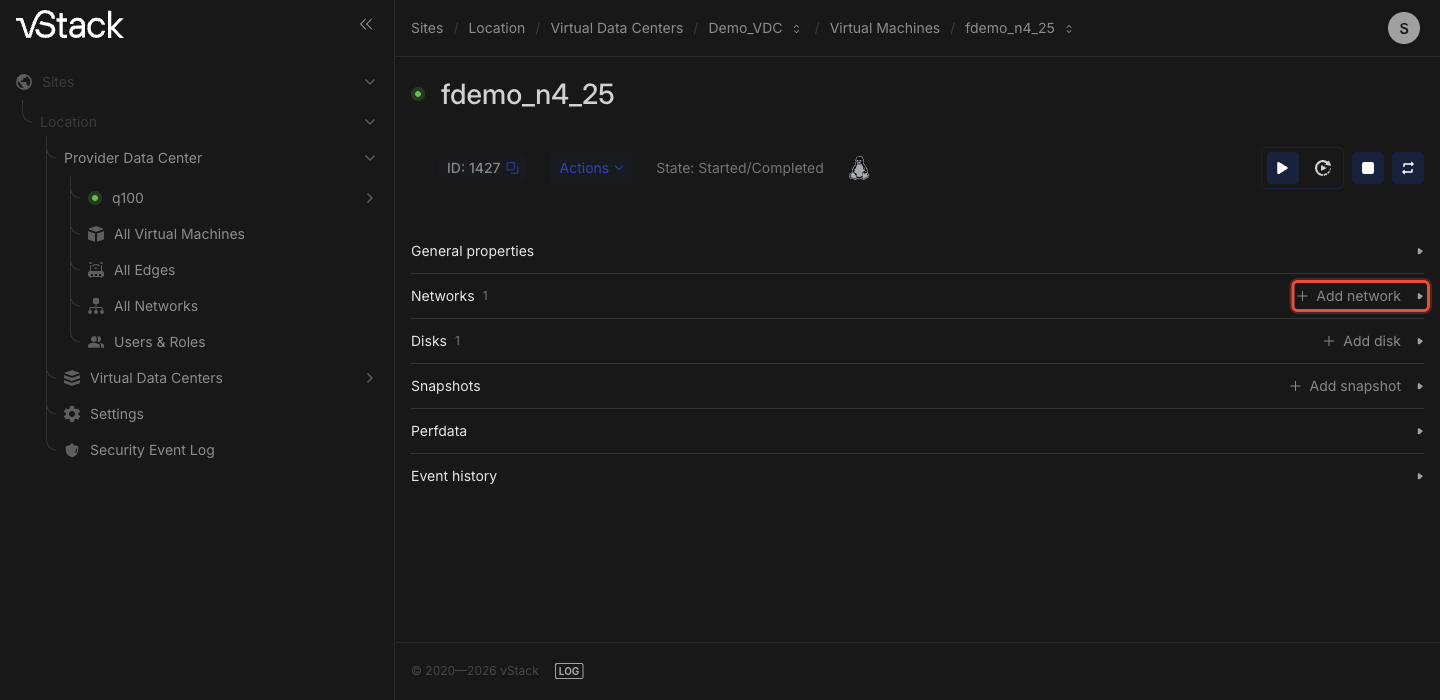Image resolution: width=1440 pixels, height=700 pixels.
Task: Go to Location in the breadcrumb
Action: [497, 28]
